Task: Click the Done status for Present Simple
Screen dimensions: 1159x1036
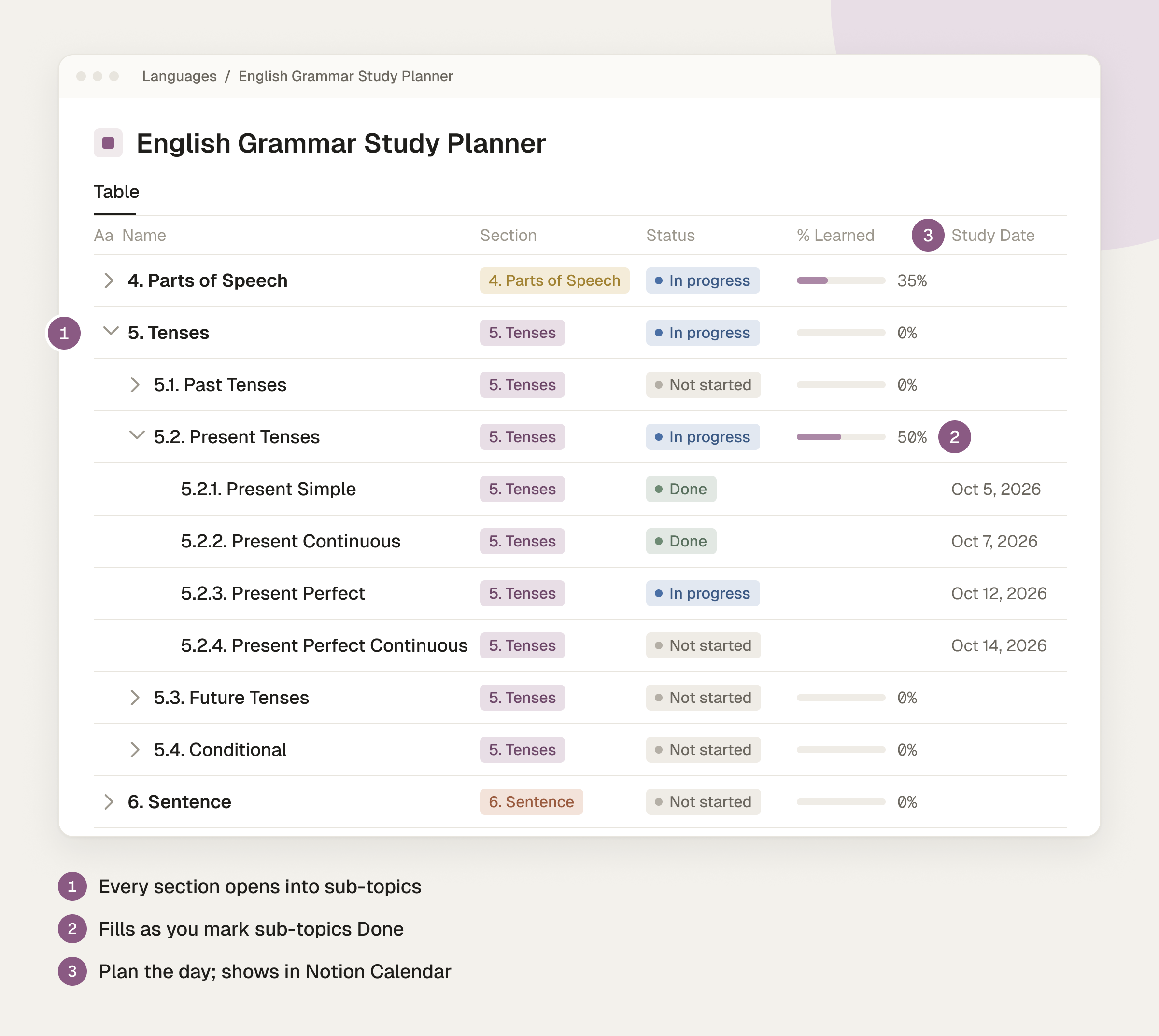Action: pos(681,489)
